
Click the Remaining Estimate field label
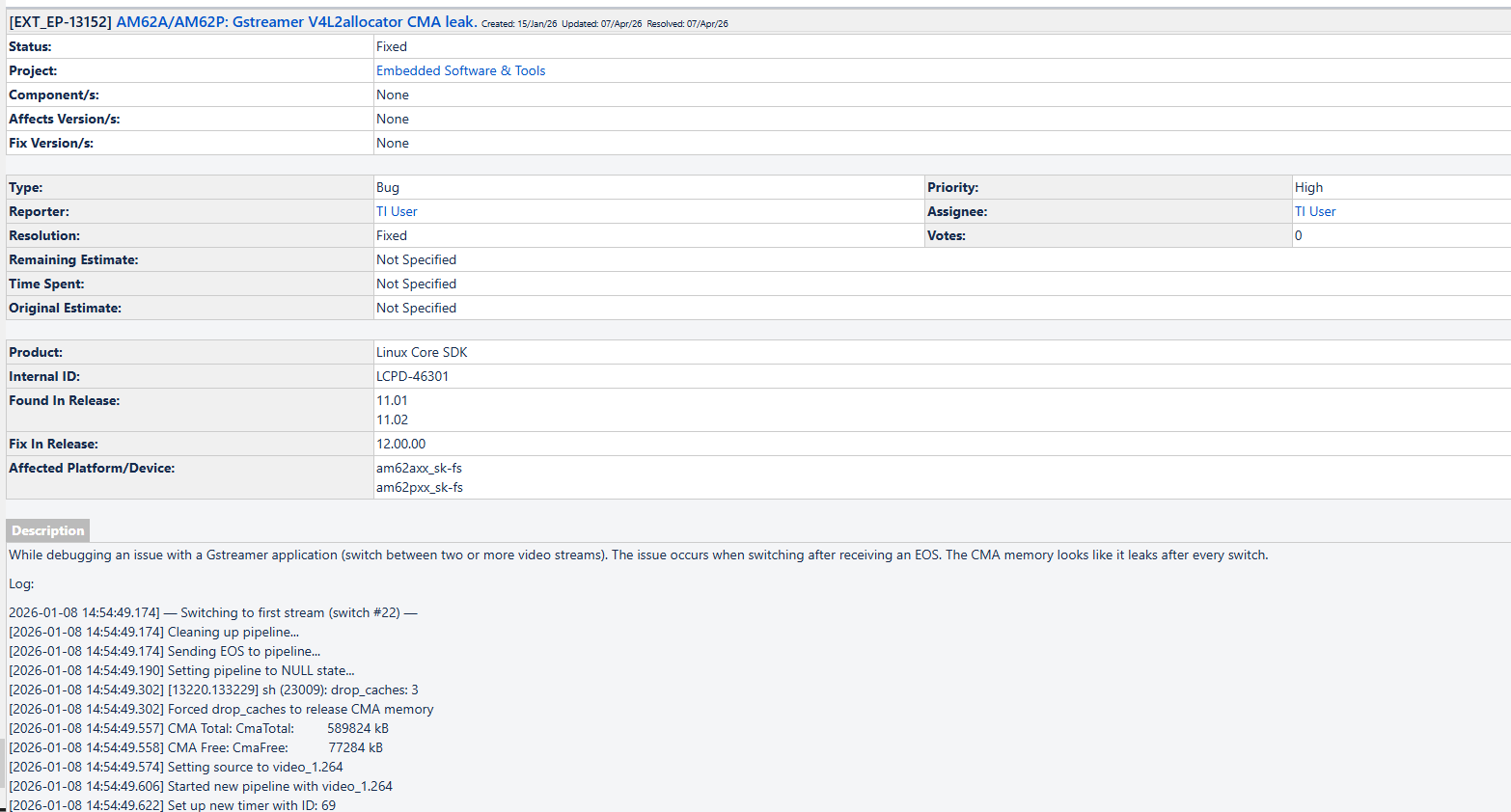tap(73, 259)
